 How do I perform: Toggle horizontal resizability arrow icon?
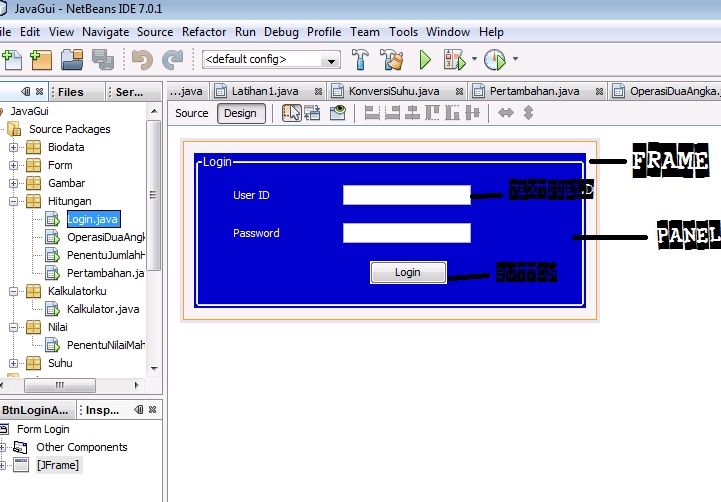[506, 113]
